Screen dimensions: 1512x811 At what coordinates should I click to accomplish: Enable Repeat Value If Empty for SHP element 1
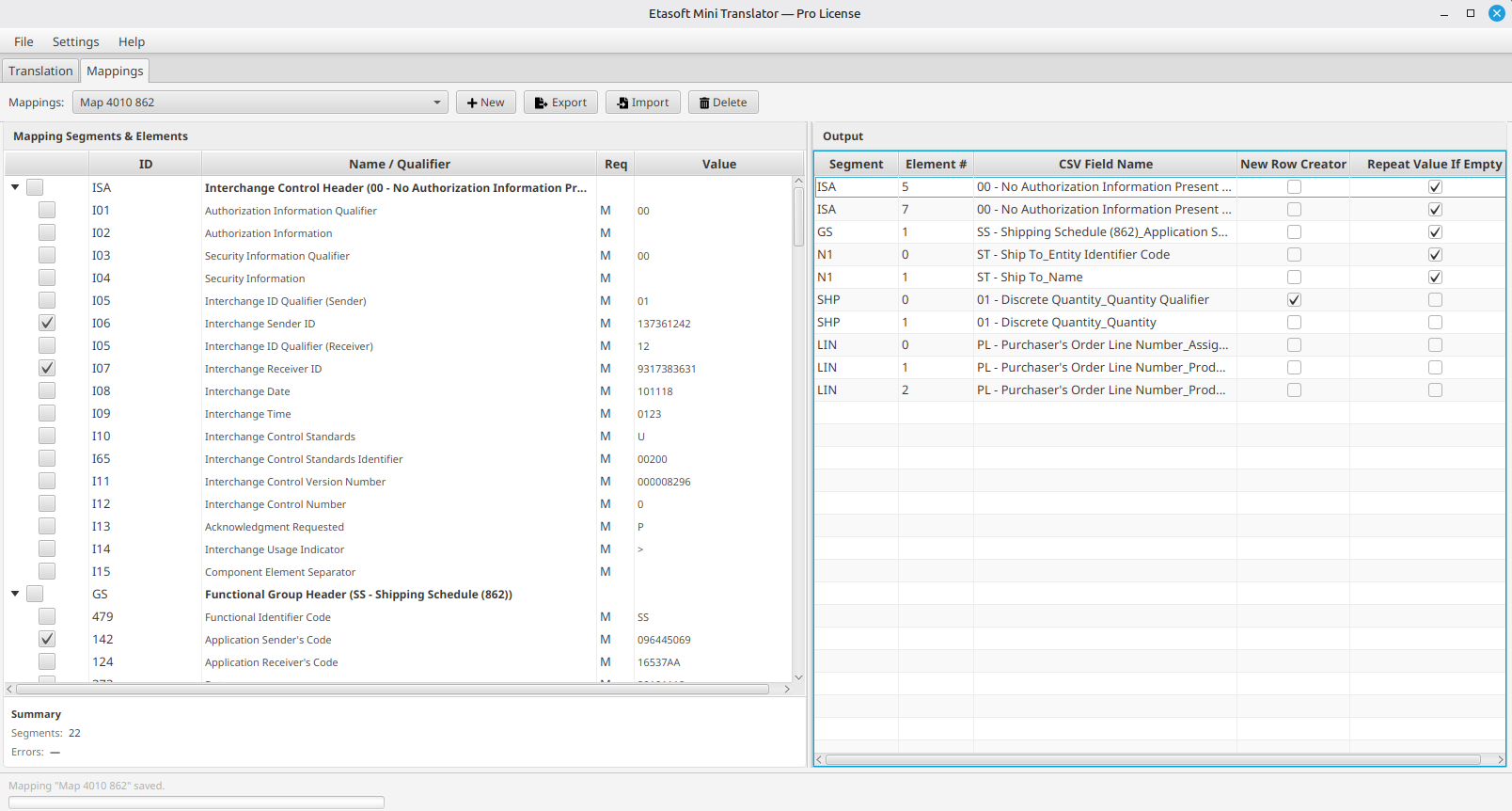pyautogui.click(x=1435, y=322)
